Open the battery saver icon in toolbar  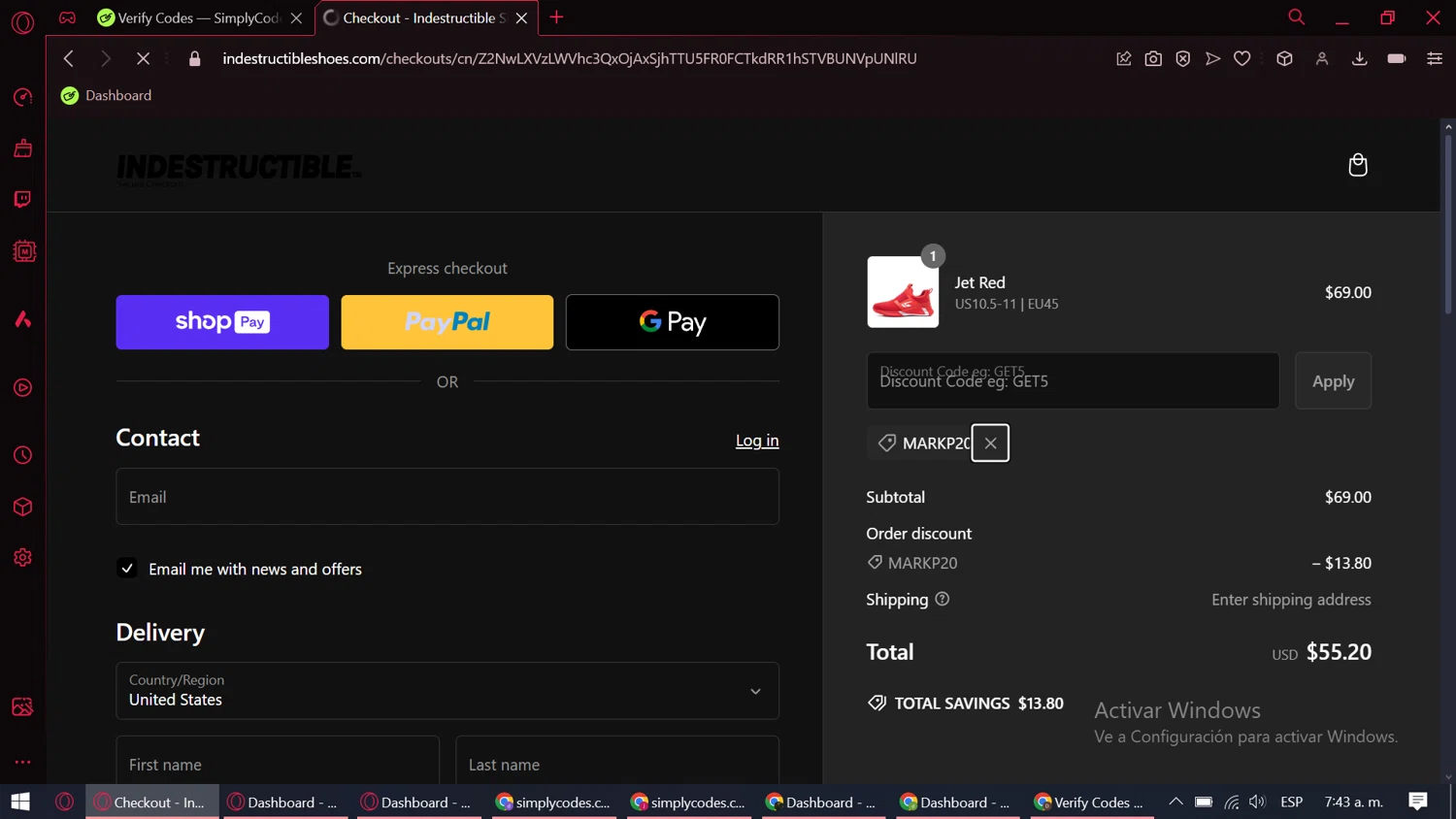click(1396, 58)
